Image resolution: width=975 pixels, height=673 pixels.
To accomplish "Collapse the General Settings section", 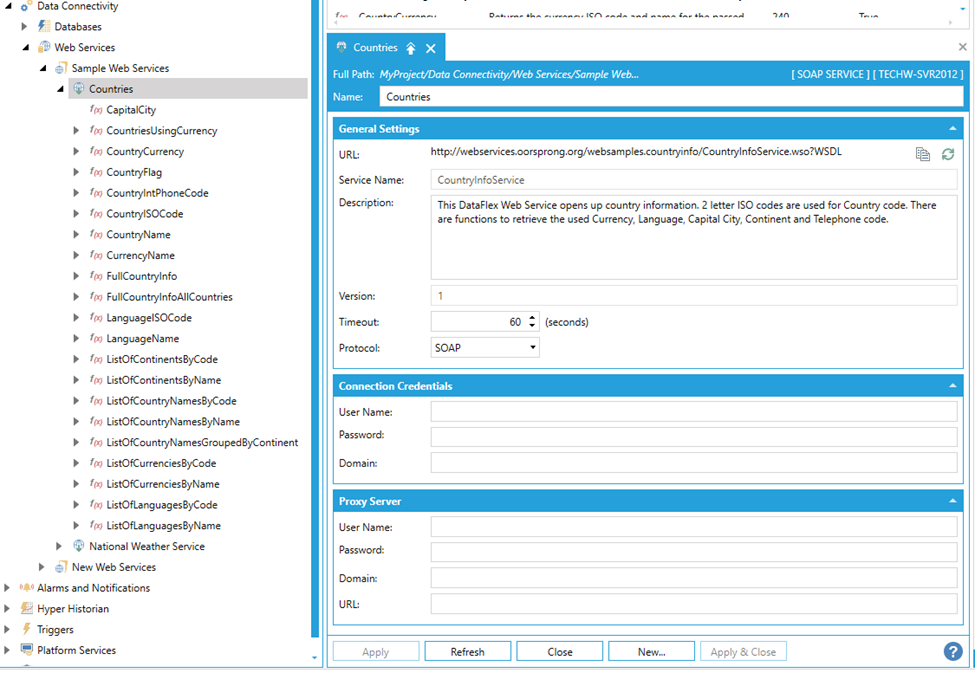I will pos(952,129).
